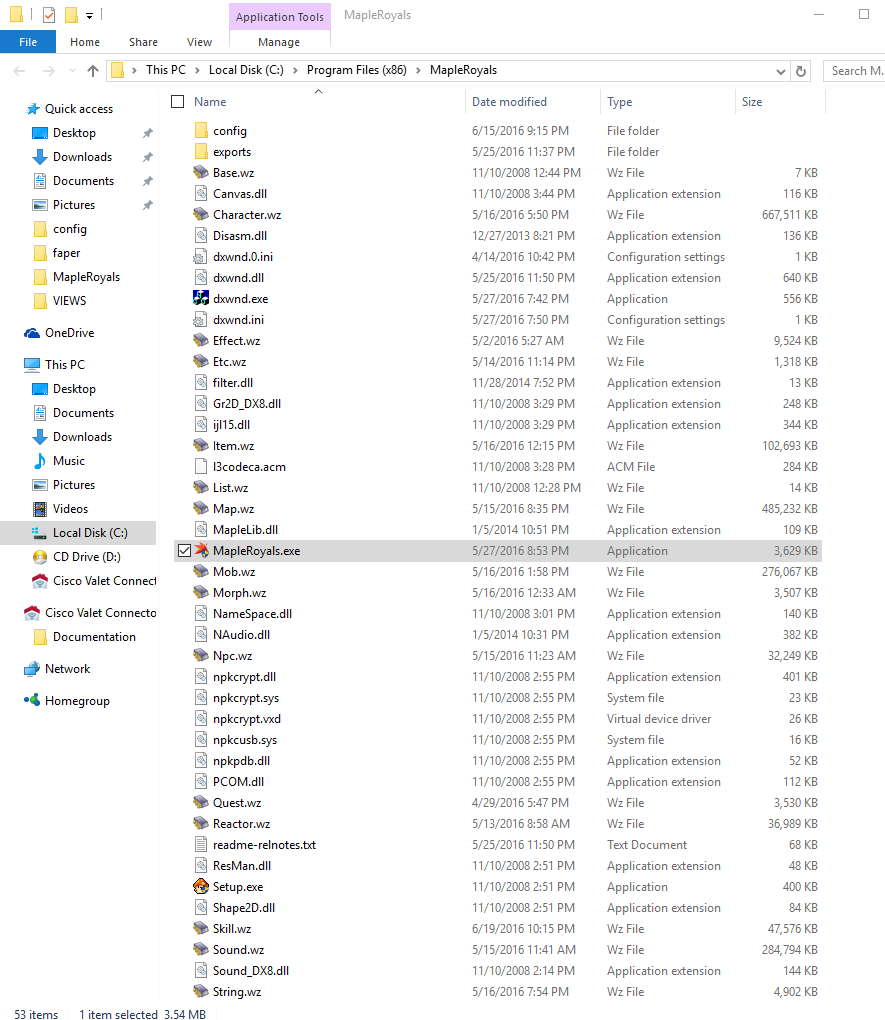Click the Forward navigation arrow

(x=48, y=71)
